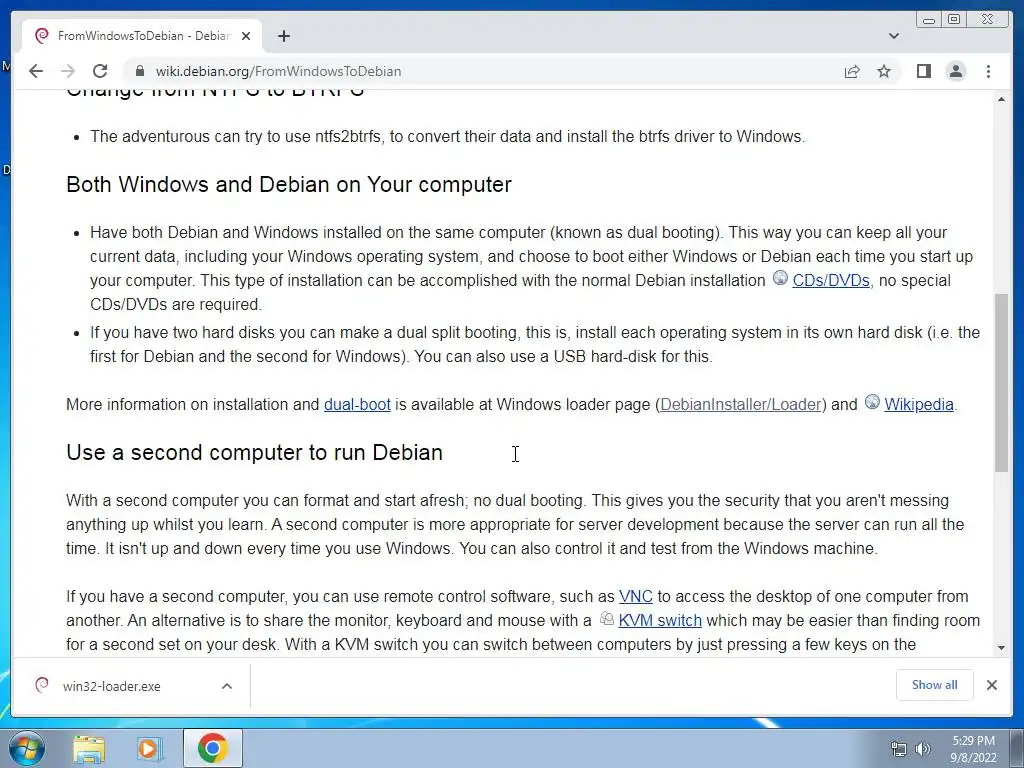Screen dimensions: 1024x768
Task: Click the page scrollbar down arrow
Action: click(1001, 648)
